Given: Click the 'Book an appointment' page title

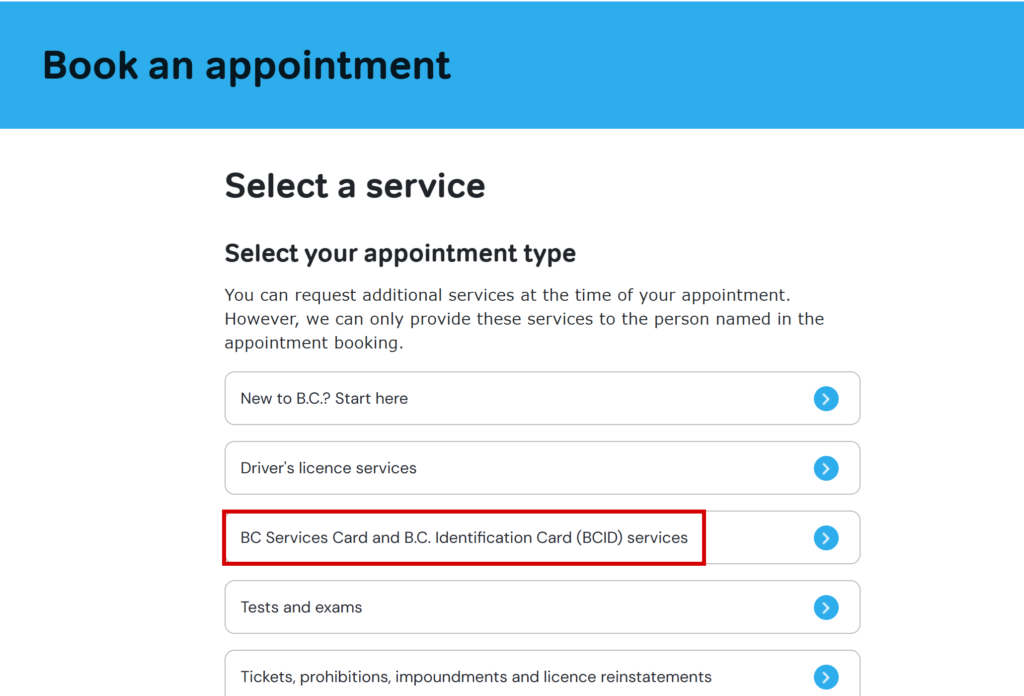Looking at the screenshot, I should [246, 66].
